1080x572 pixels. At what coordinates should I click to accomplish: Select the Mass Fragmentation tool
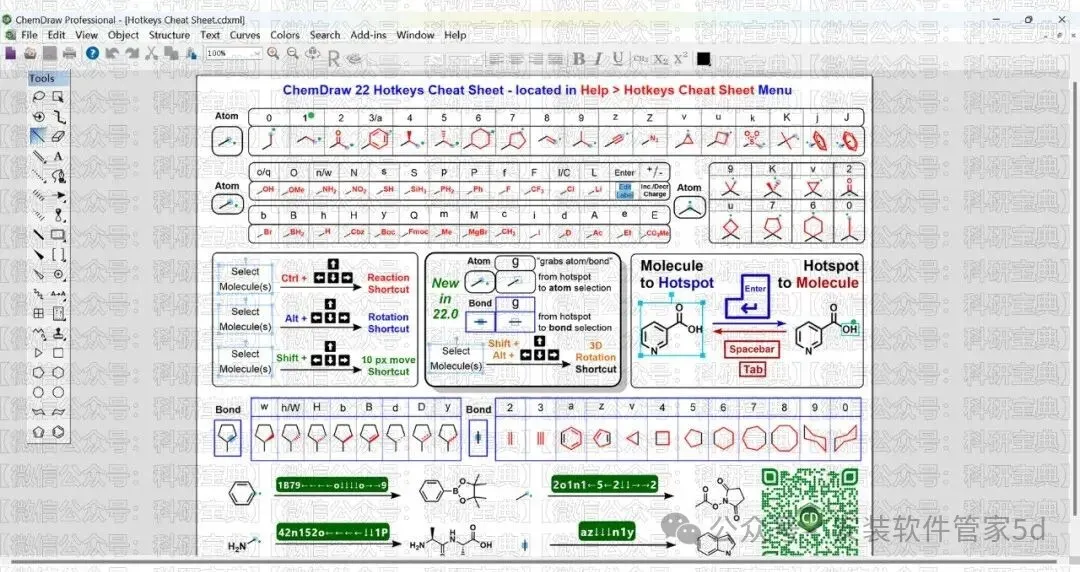tap(59, 116)
